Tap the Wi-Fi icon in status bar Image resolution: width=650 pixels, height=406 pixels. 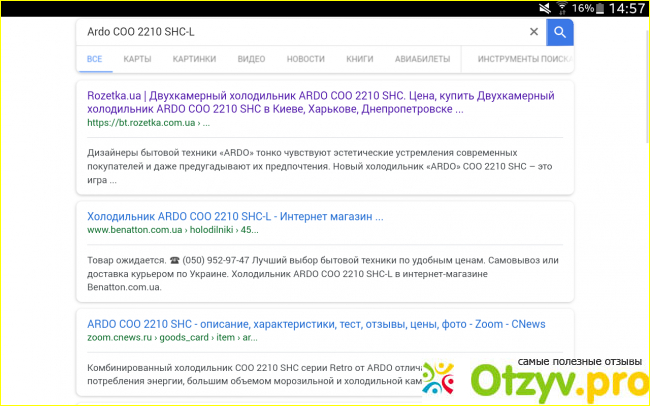pyautogui.click(x=561, y=8)
